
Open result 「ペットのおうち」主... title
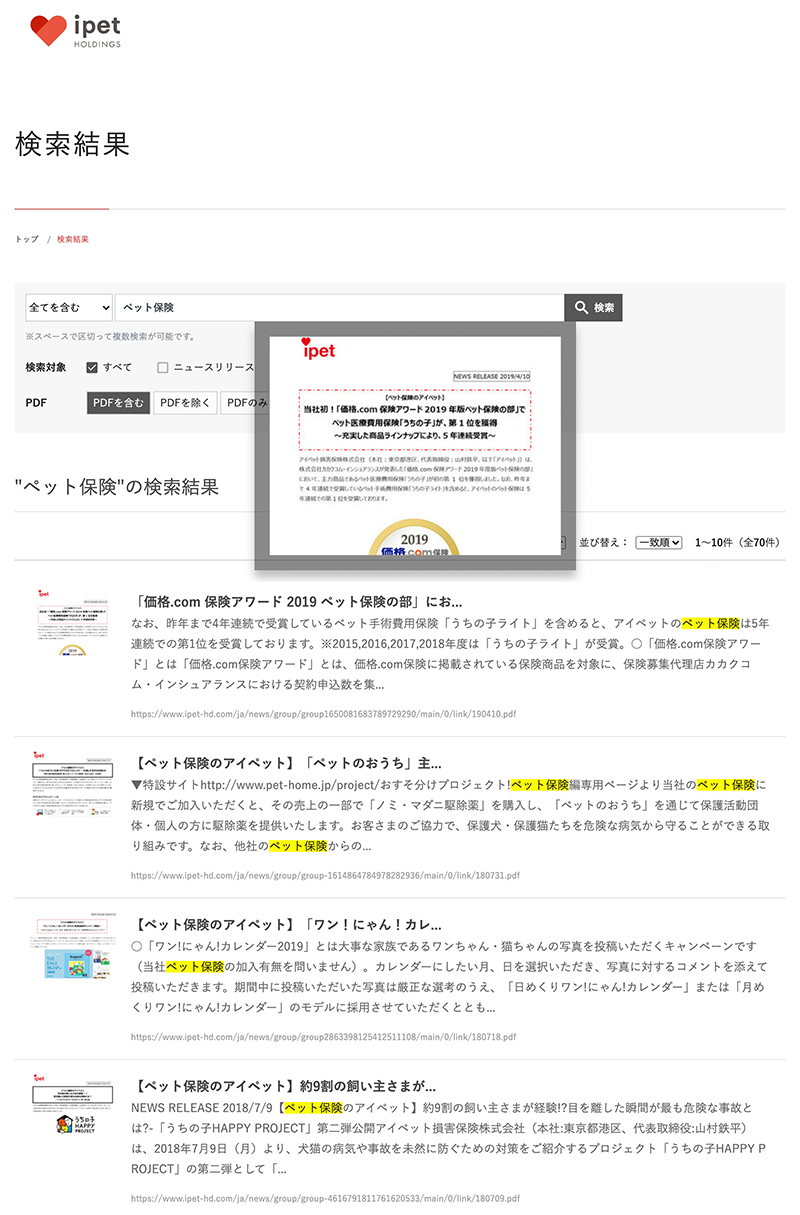[x=287, y=762]
